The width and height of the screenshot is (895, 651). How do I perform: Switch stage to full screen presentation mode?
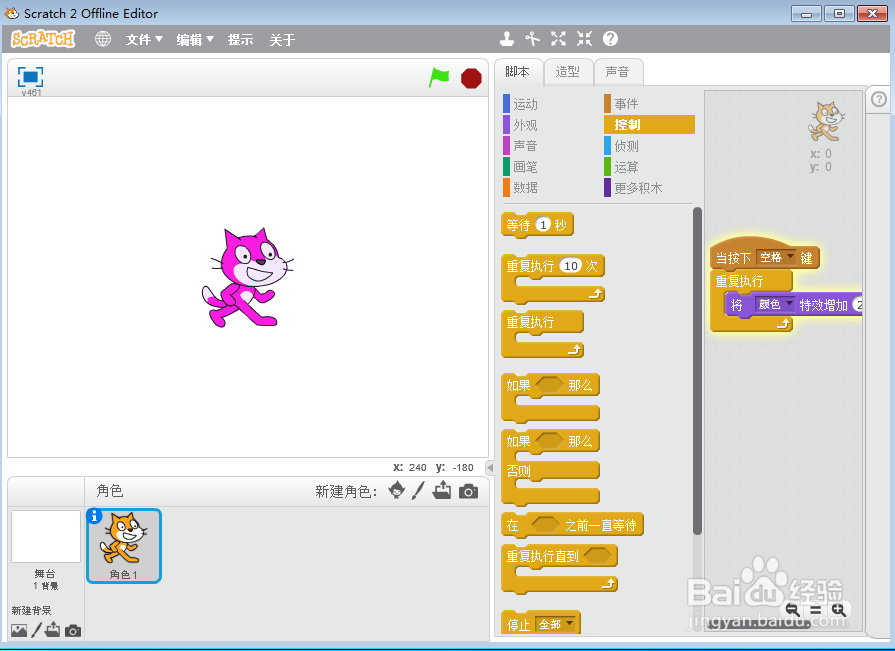(x=30, y=76)
